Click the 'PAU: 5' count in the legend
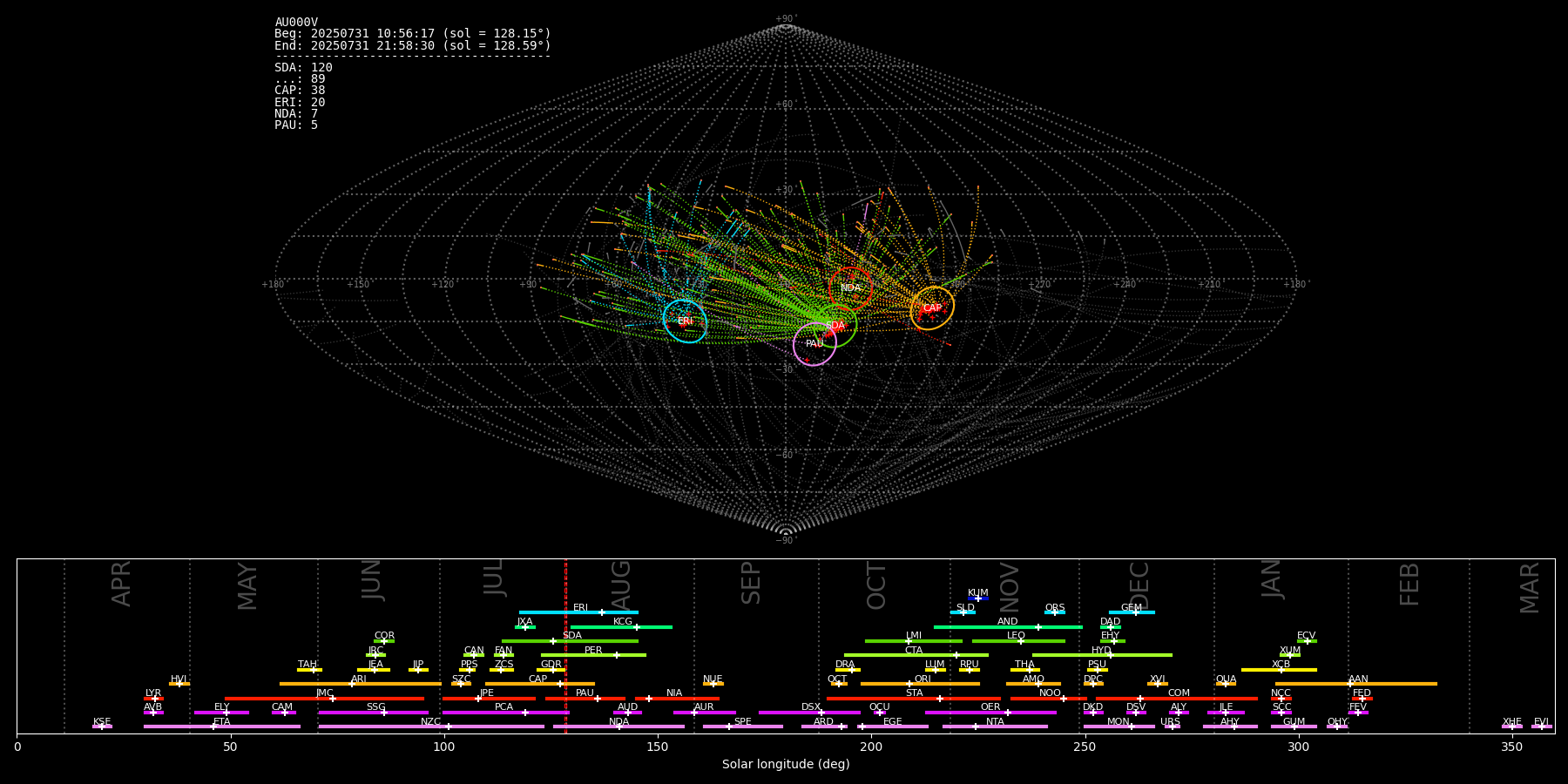The height and width of the screenshot is (784, 1568). click(x=296, y=125)
